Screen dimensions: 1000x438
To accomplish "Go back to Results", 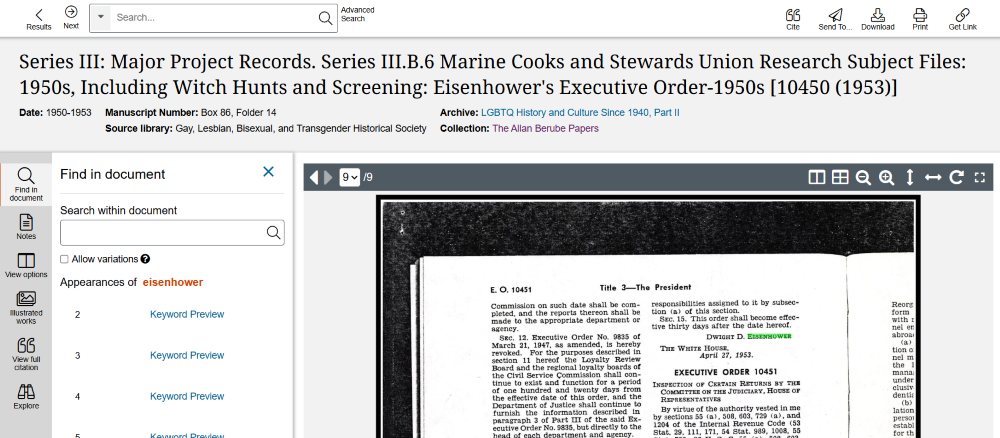I will pyautogui.click(x=39, y=18).
